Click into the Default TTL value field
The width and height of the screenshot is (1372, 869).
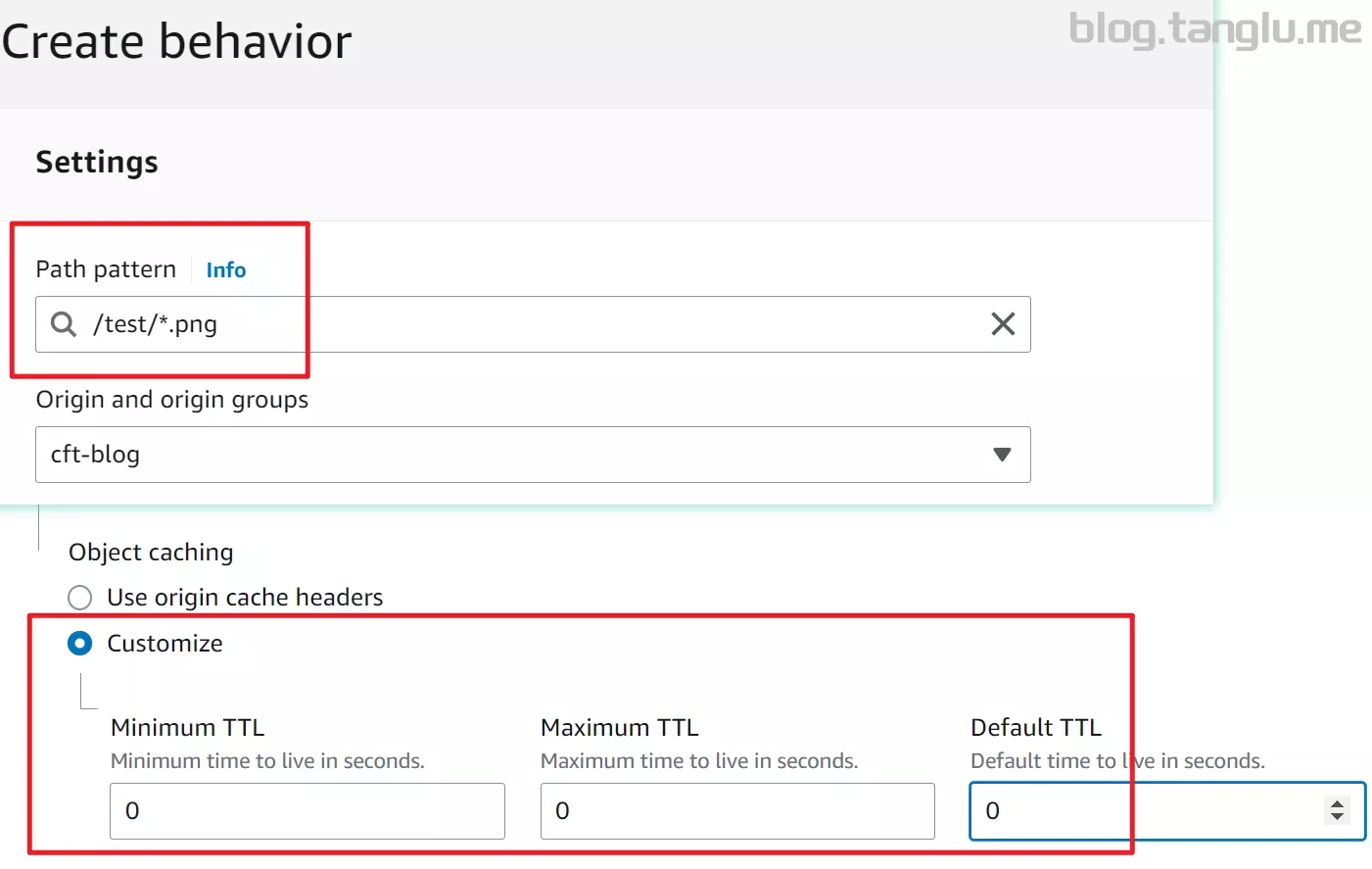coord(1146,811)
